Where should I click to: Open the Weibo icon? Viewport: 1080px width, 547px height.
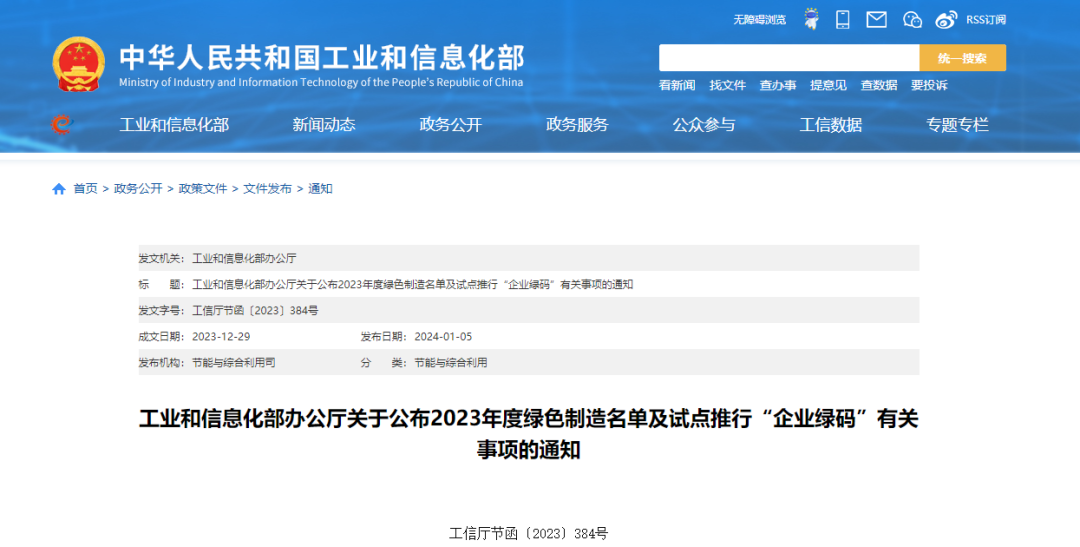[x=946, y=19]
